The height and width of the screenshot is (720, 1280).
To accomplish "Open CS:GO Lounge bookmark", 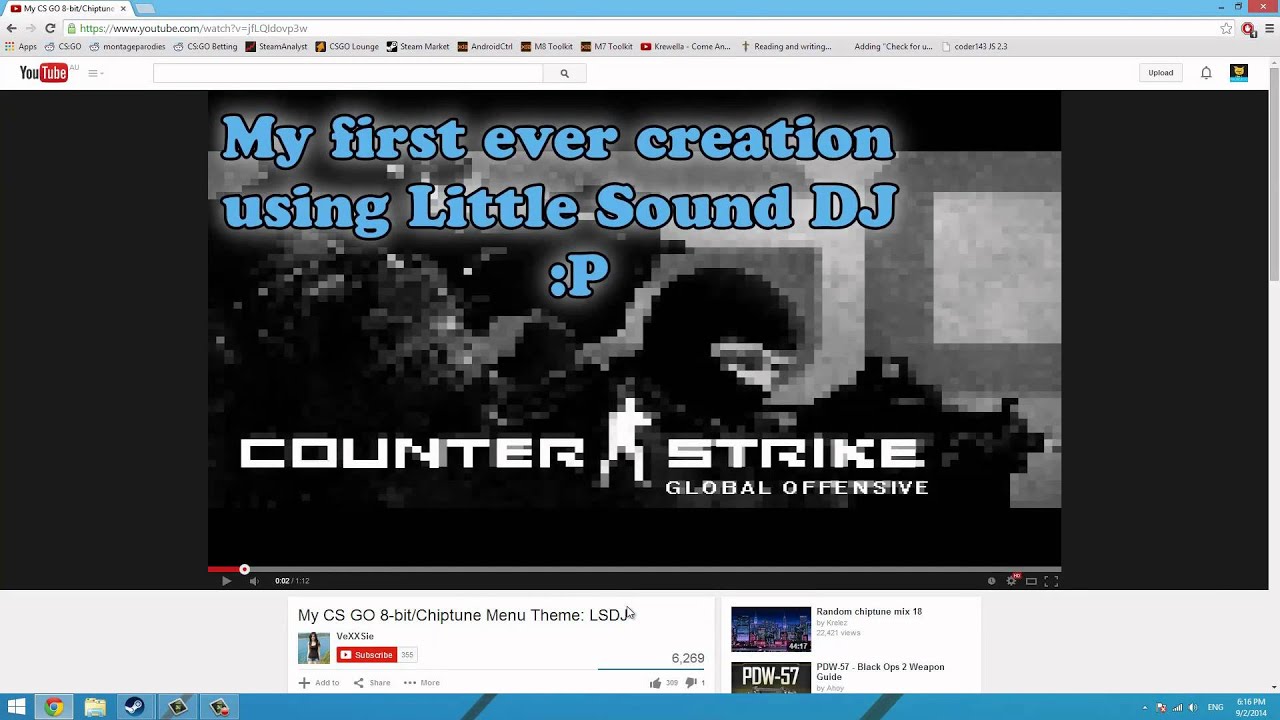I will click(x=347, y=46).
